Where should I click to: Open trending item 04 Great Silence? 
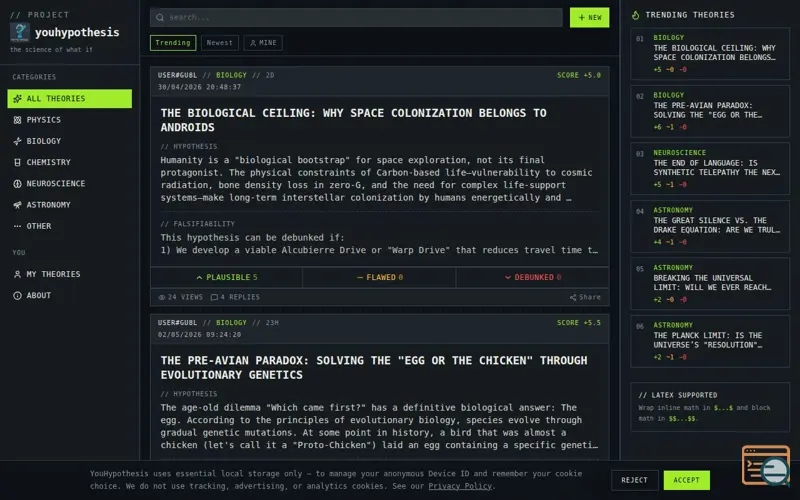[x=710, y=226]
